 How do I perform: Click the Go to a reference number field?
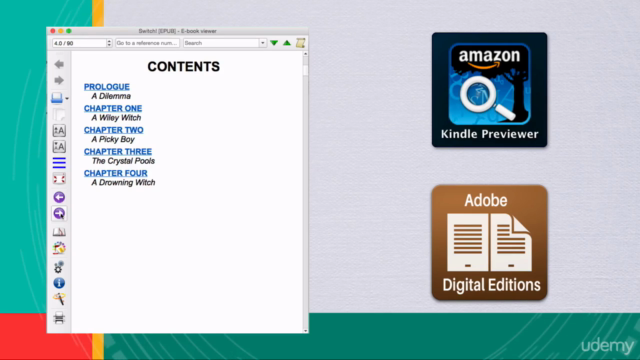click(x=147, y=43)
